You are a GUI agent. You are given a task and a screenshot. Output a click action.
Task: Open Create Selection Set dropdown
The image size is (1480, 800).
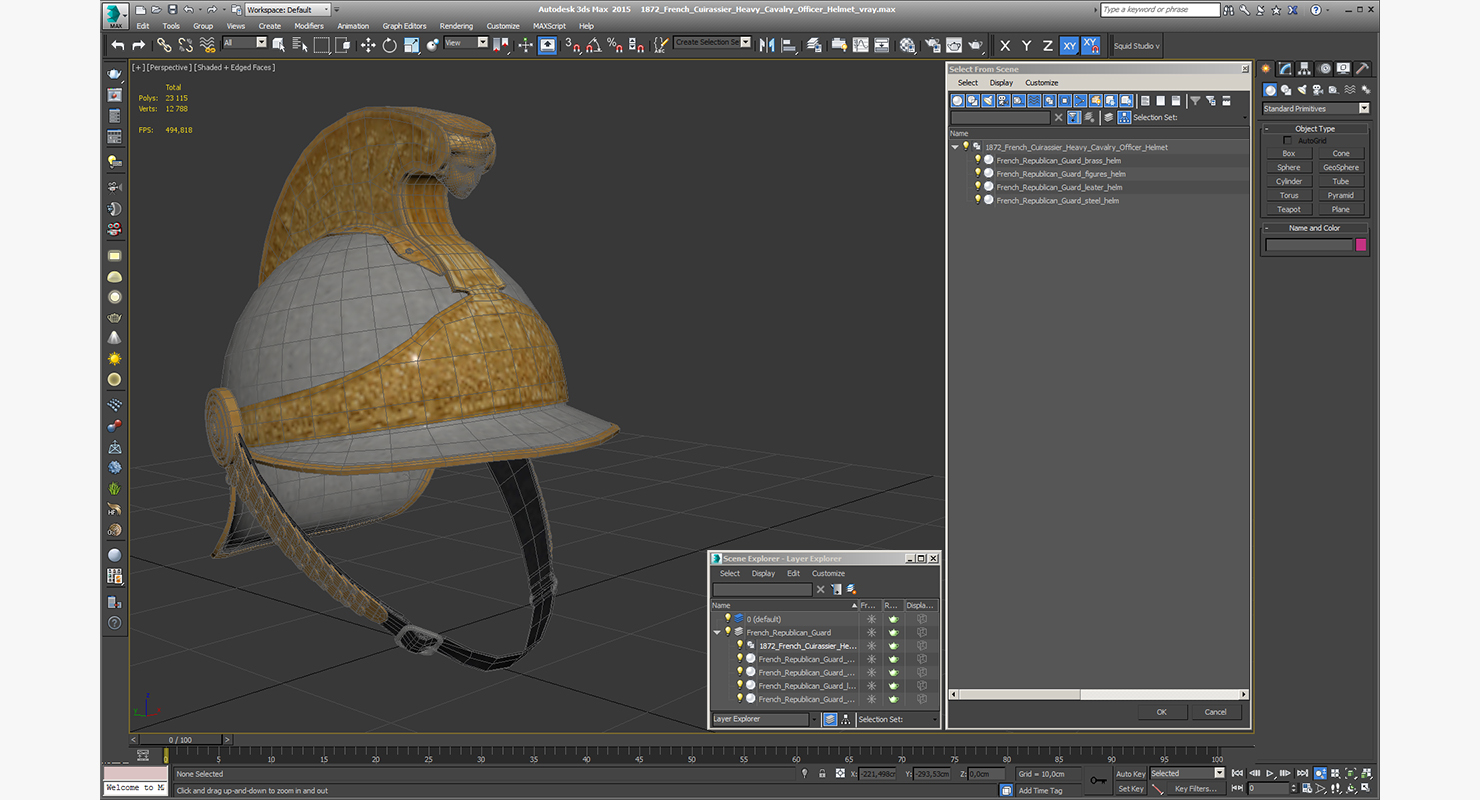pos(712,43)
